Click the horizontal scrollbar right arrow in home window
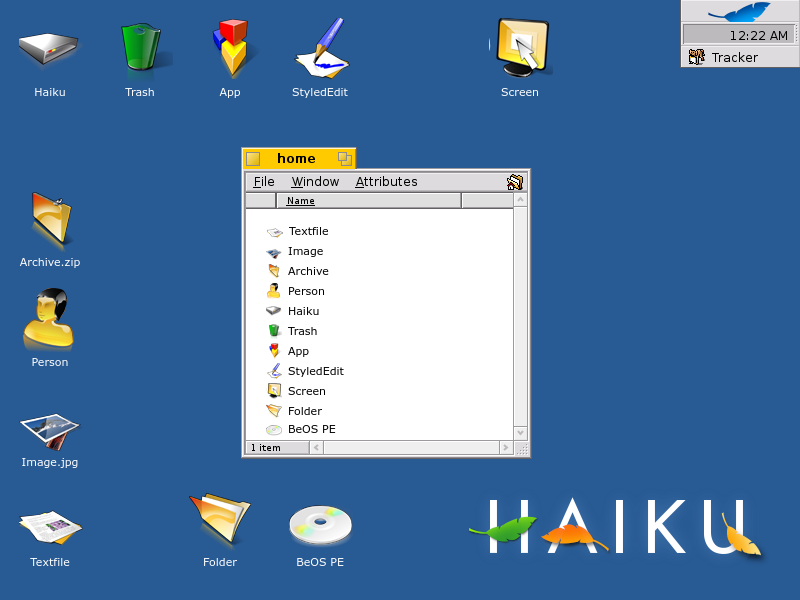Viewport: 800px width, 600px height. click(506, 447)
